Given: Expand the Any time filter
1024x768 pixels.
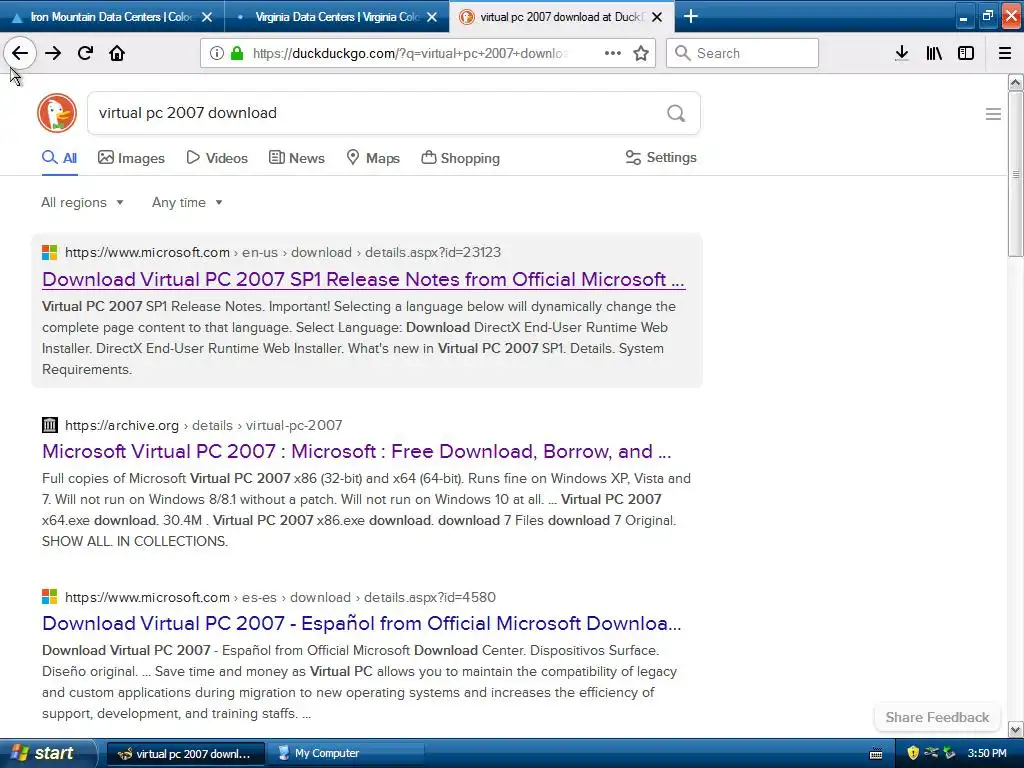Looking at the screenshot, I should click(187, 202).
